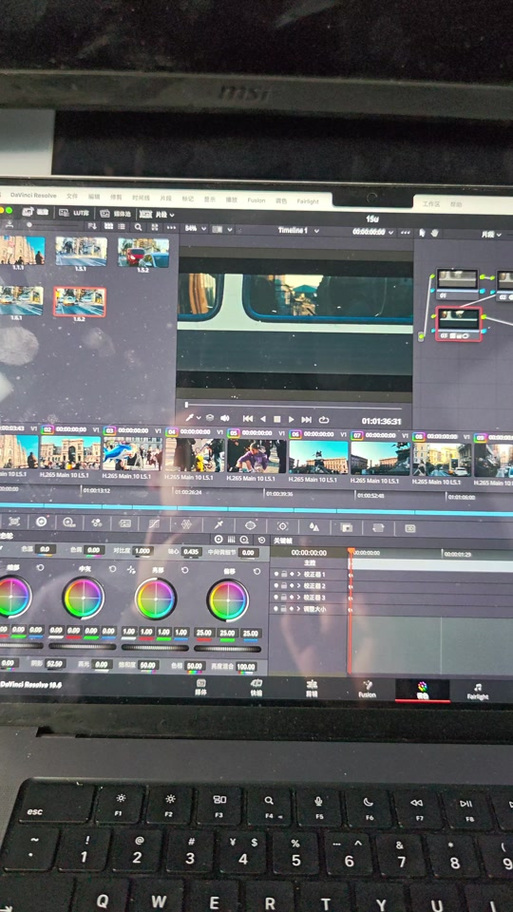
Task: Open the Power Window palette
Action: (x=250, y=526)
